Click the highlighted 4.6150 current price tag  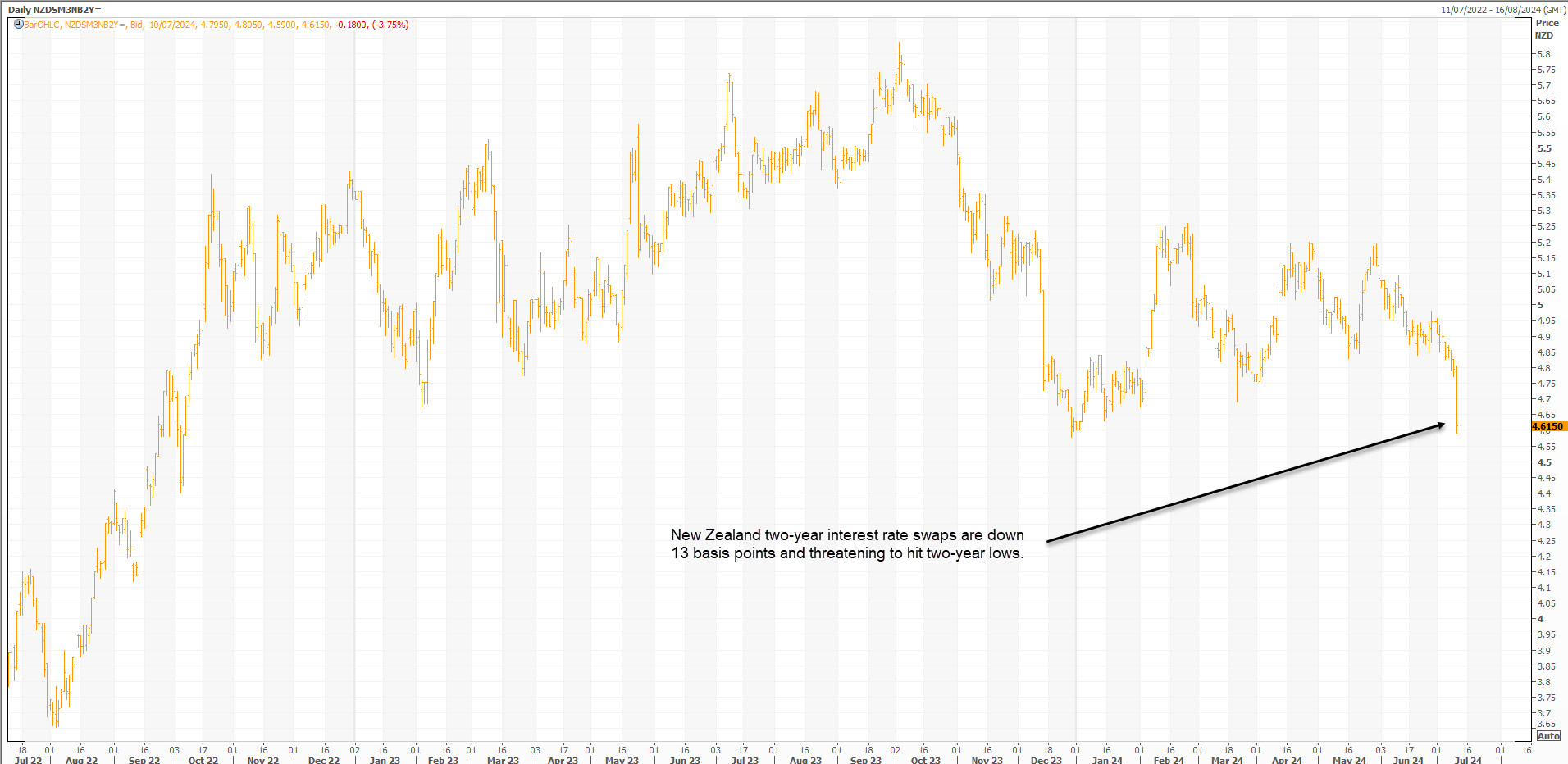point(1548,426)
